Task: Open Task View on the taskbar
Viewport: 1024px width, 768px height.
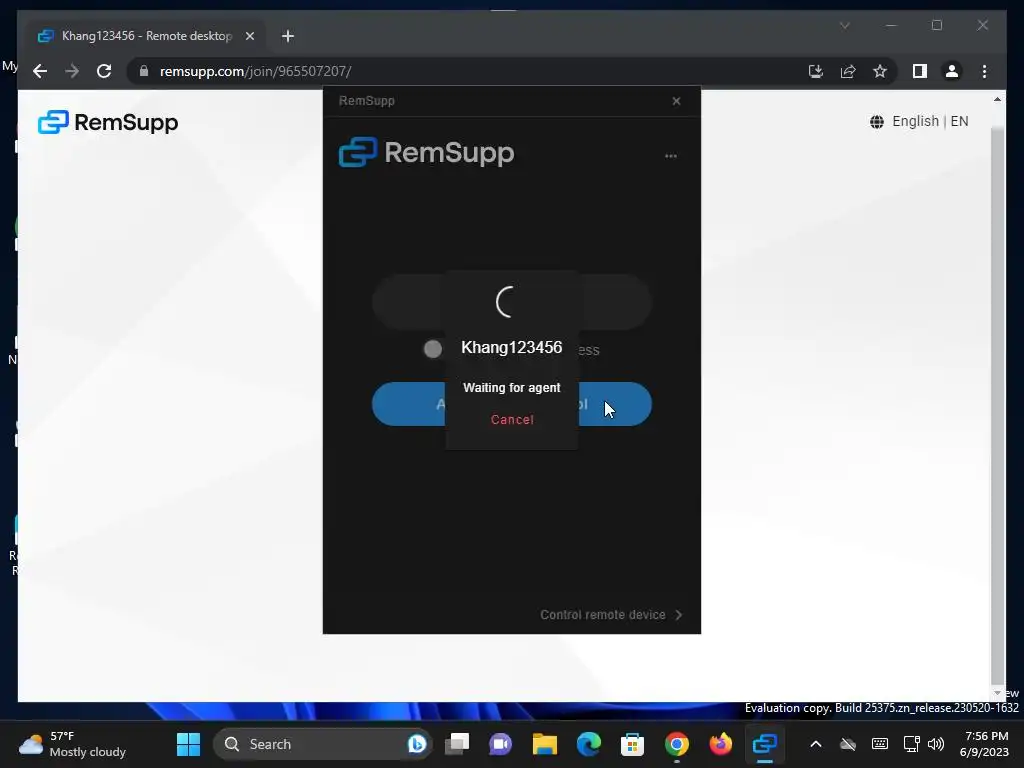Action: 457,744
